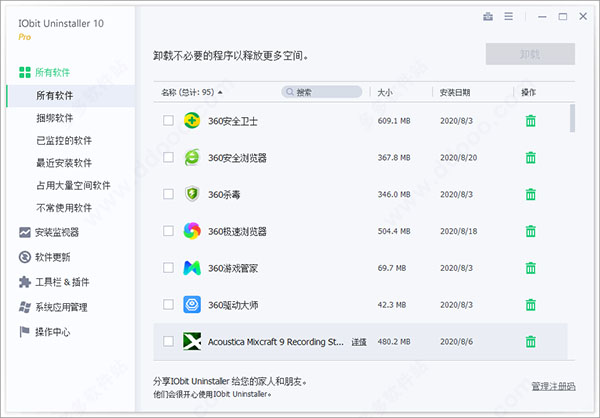Click the vertical scrollbar thumb
Viewport: 600px width, 418px height.
click(572, 118)
